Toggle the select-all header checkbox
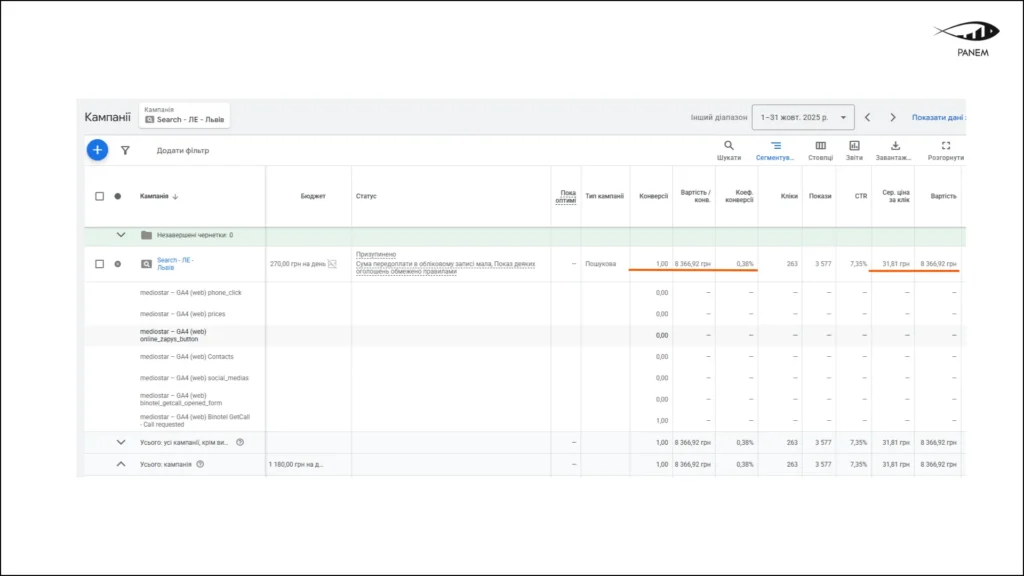Viewport: 1024px width, 576px height. 99,196
